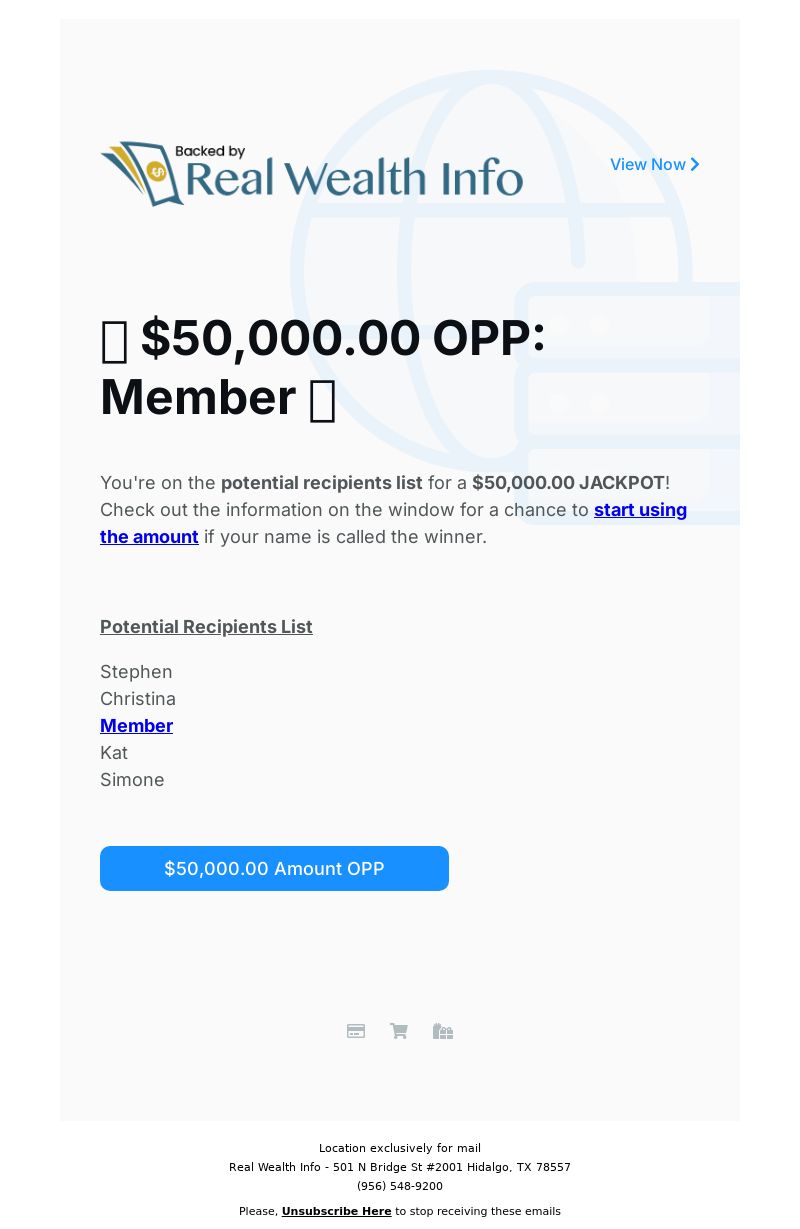This screenshot has height=1229, width=800.
Task: Click the Potential Recipients List heading
Action: click(x=206, y=626)
